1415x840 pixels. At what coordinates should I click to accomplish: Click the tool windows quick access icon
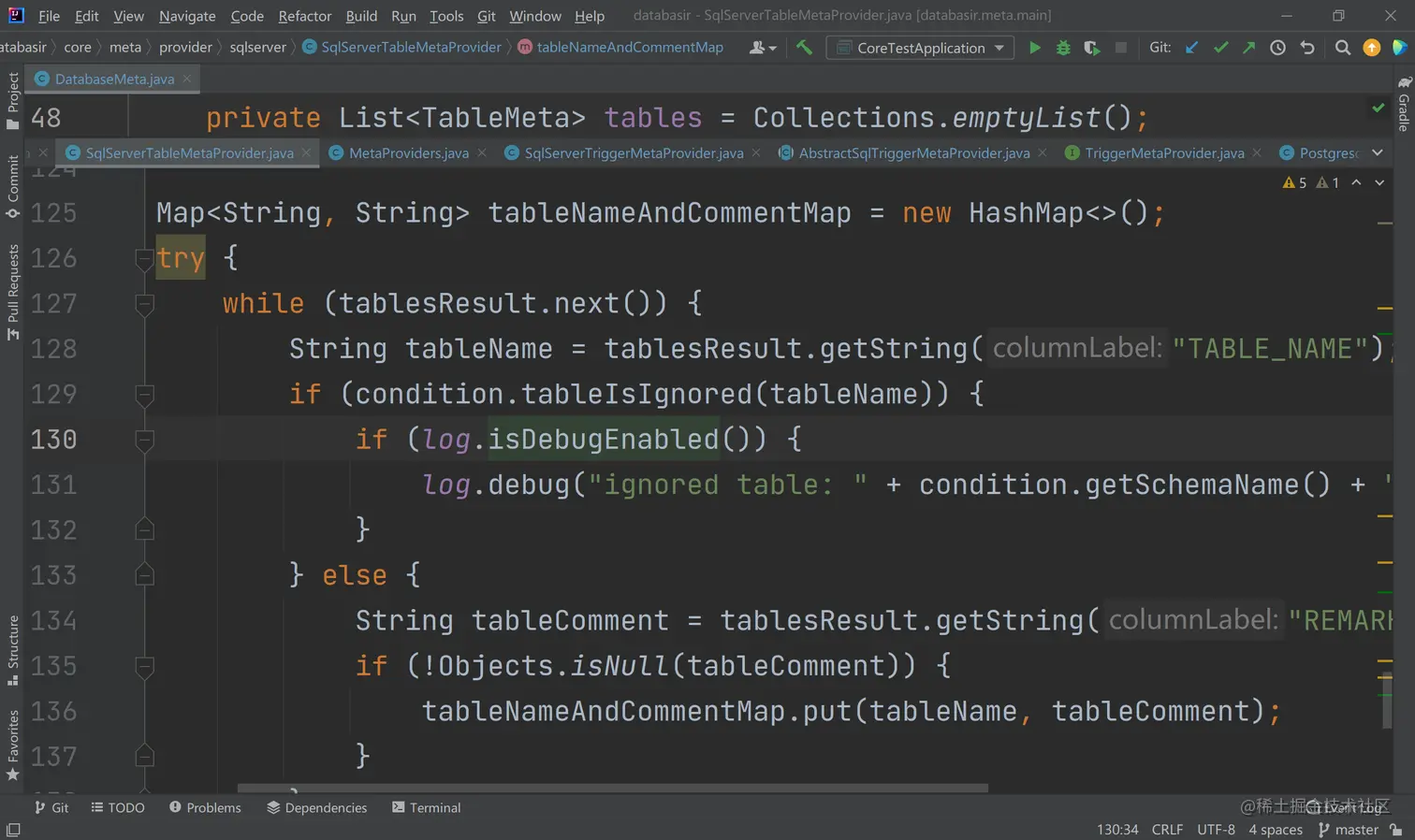pos(13,830)
